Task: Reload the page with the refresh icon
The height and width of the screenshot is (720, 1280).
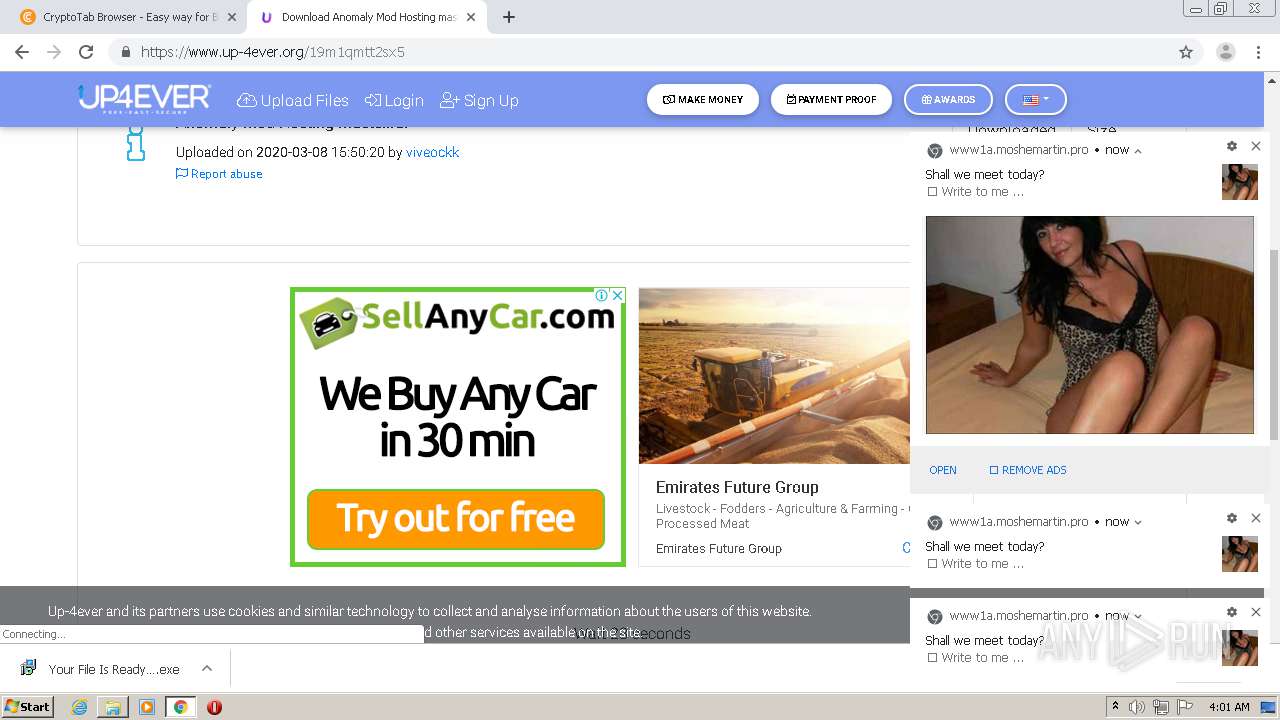Action: [x=86, y=52]
